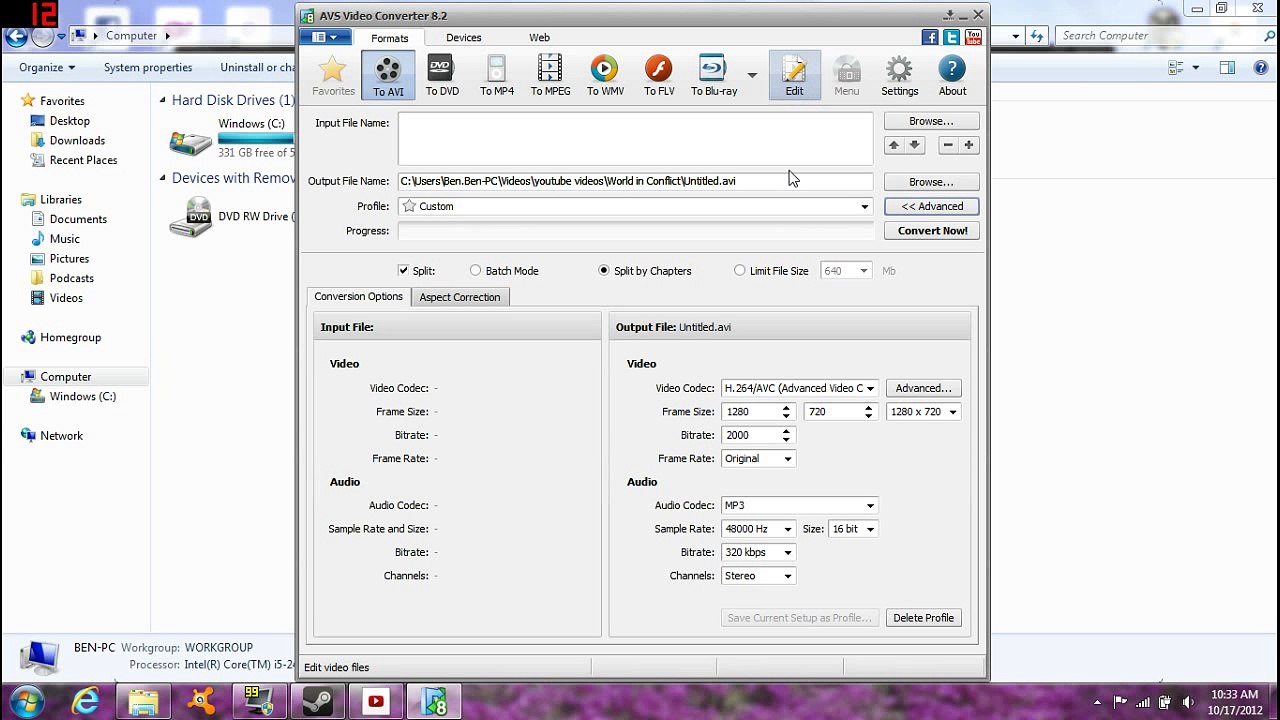Image resolution: width=1280 pixels, height=720 pixels.
Task: Click System properties in Explorer toolbar
Action: click(x=148, y=67)
